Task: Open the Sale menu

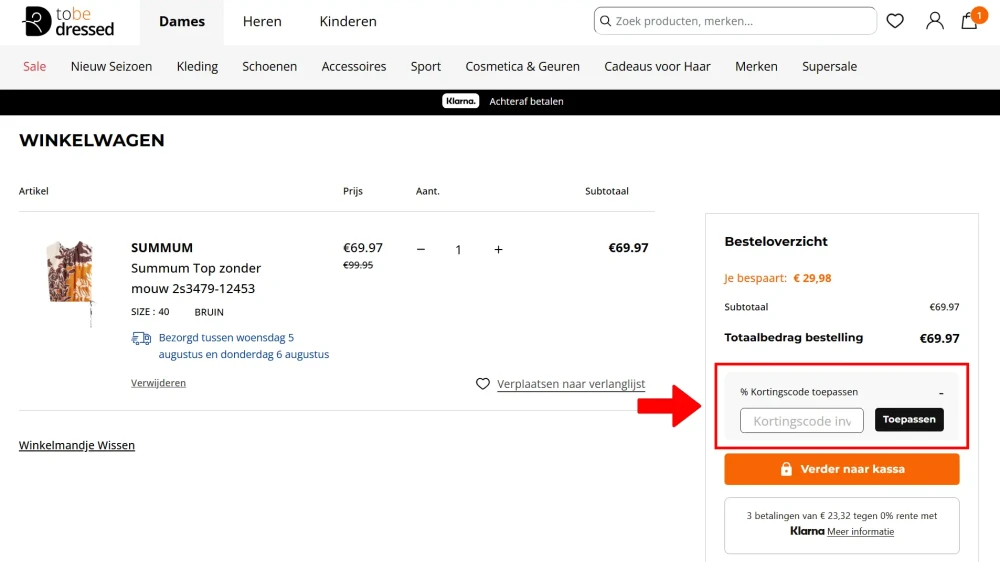Action: pyautogui.click(x=34, y=66)
